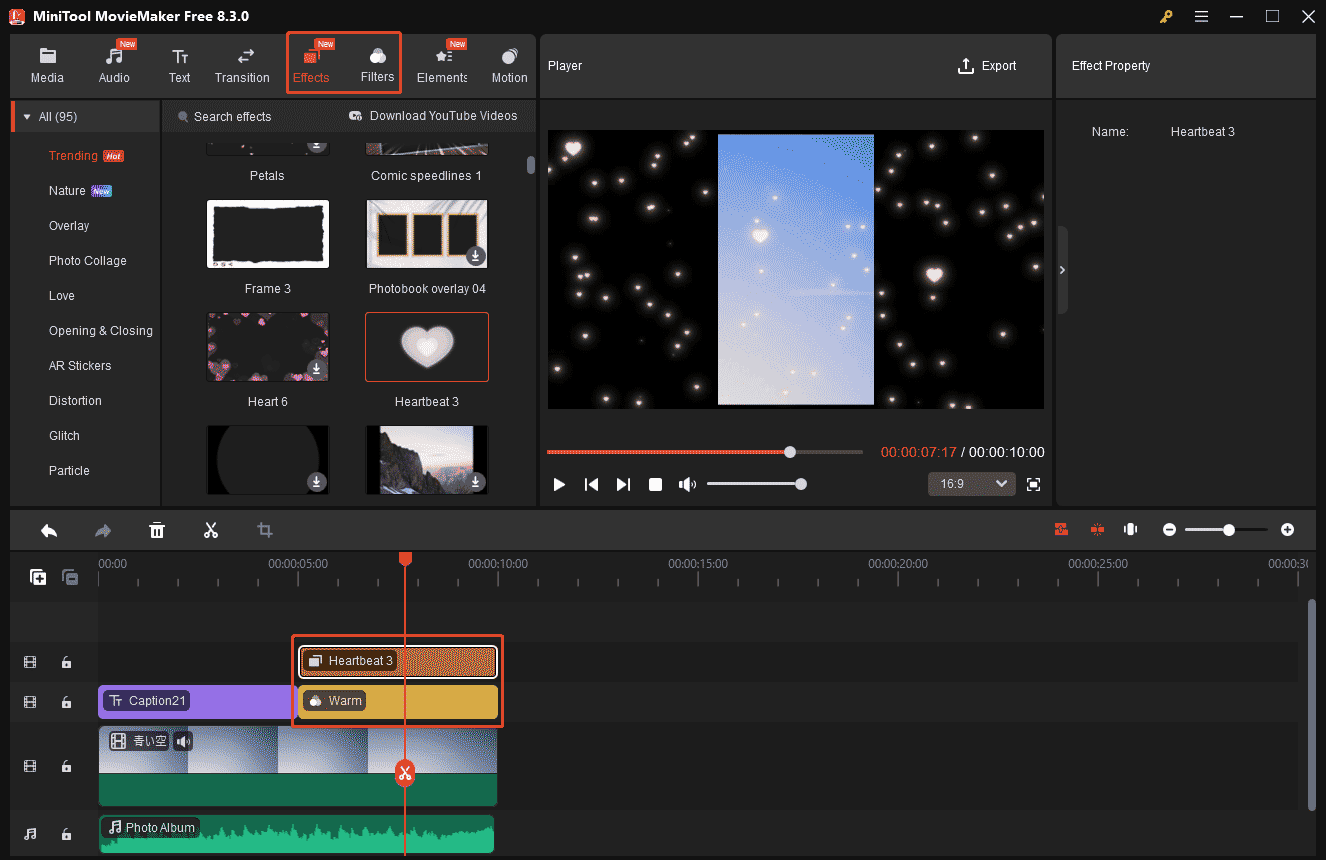This screenshot has width=1326, height=860.
Task: Open the 16:9 aspect ratio dropdown
Action: pyautogui.click(x=971, y=484)
